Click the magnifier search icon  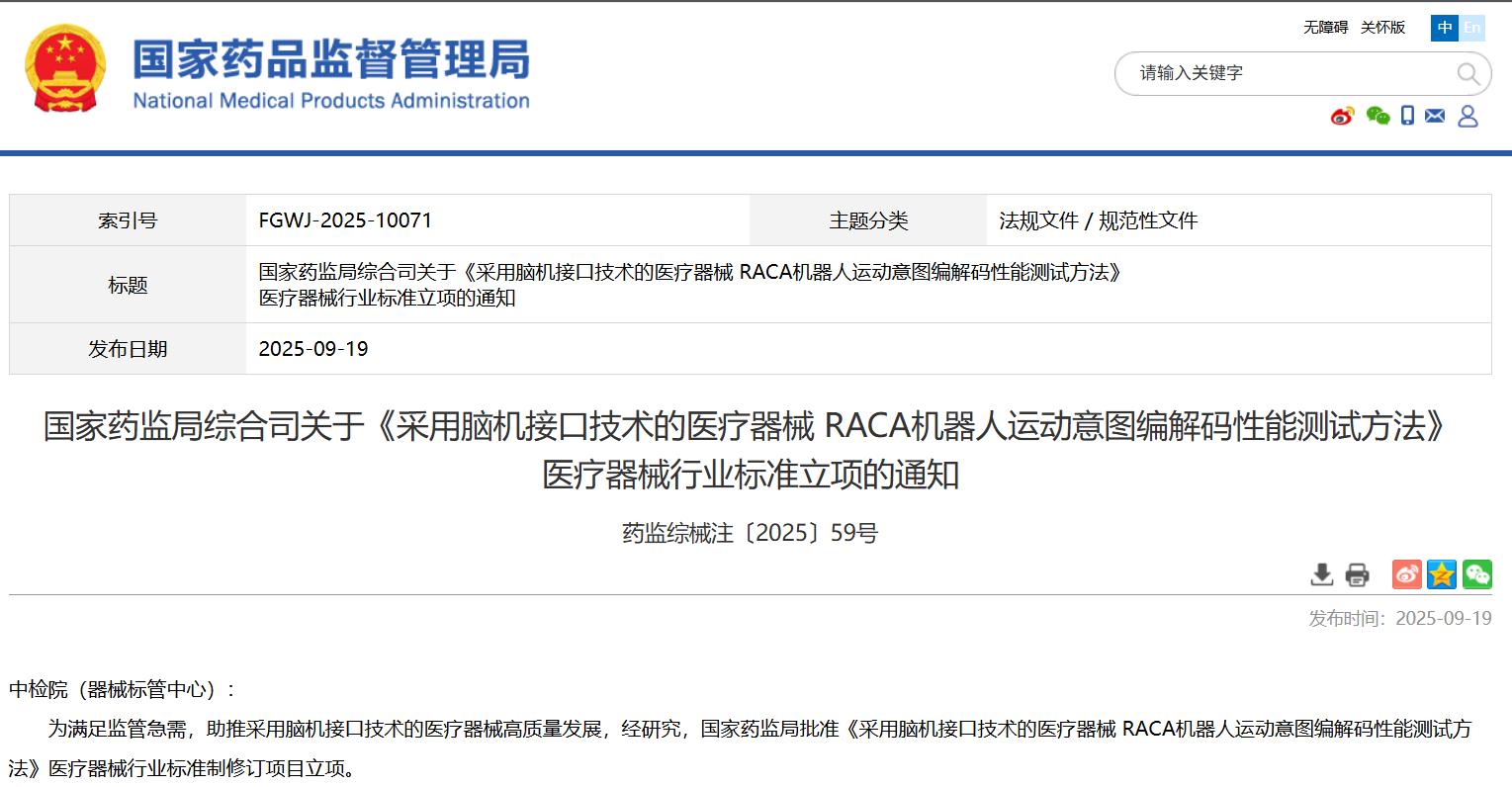(x=1468, y=74)
